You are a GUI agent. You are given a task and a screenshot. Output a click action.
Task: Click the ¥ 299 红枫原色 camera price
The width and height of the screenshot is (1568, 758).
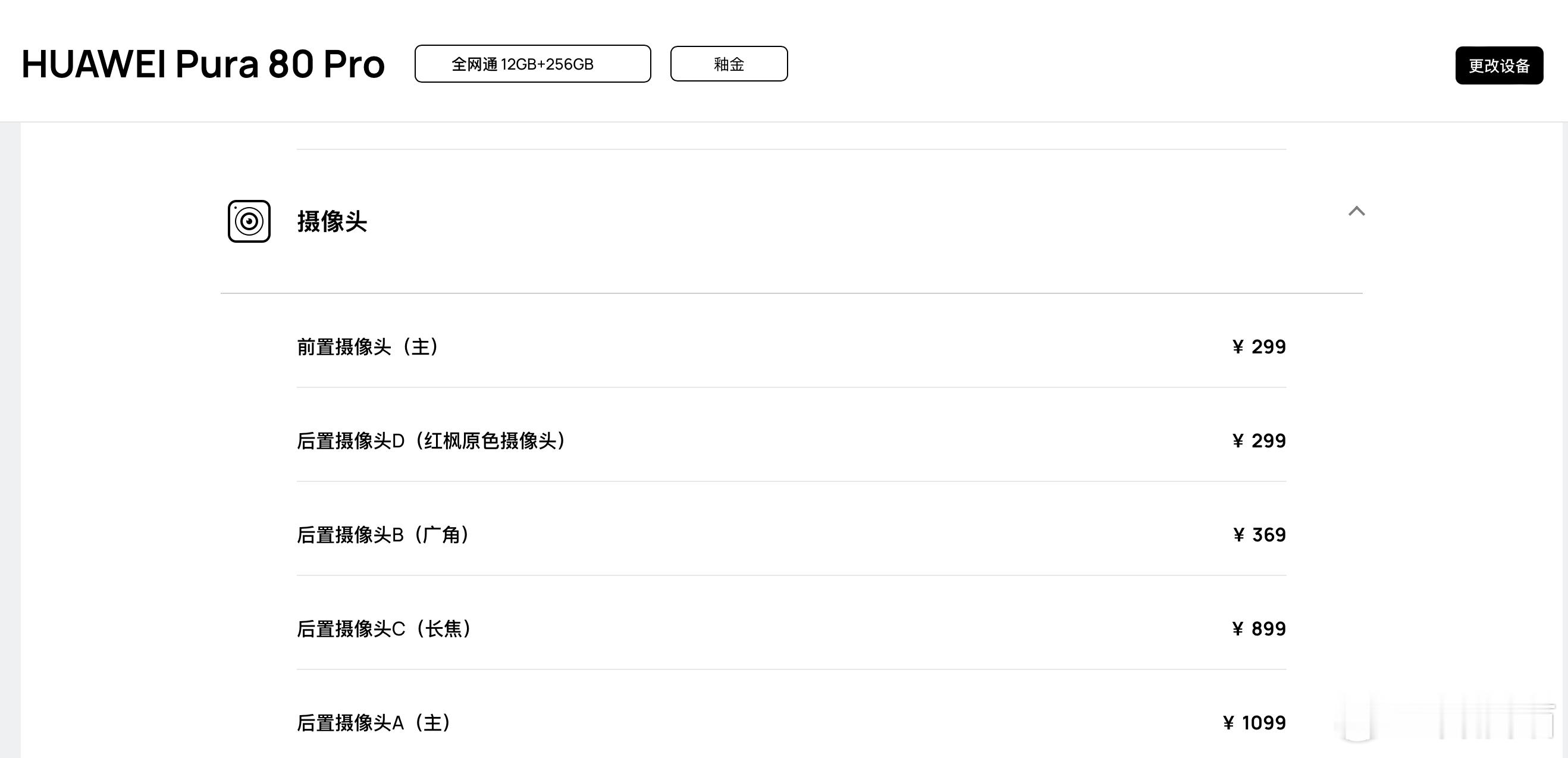click(x=1259, y=441)
